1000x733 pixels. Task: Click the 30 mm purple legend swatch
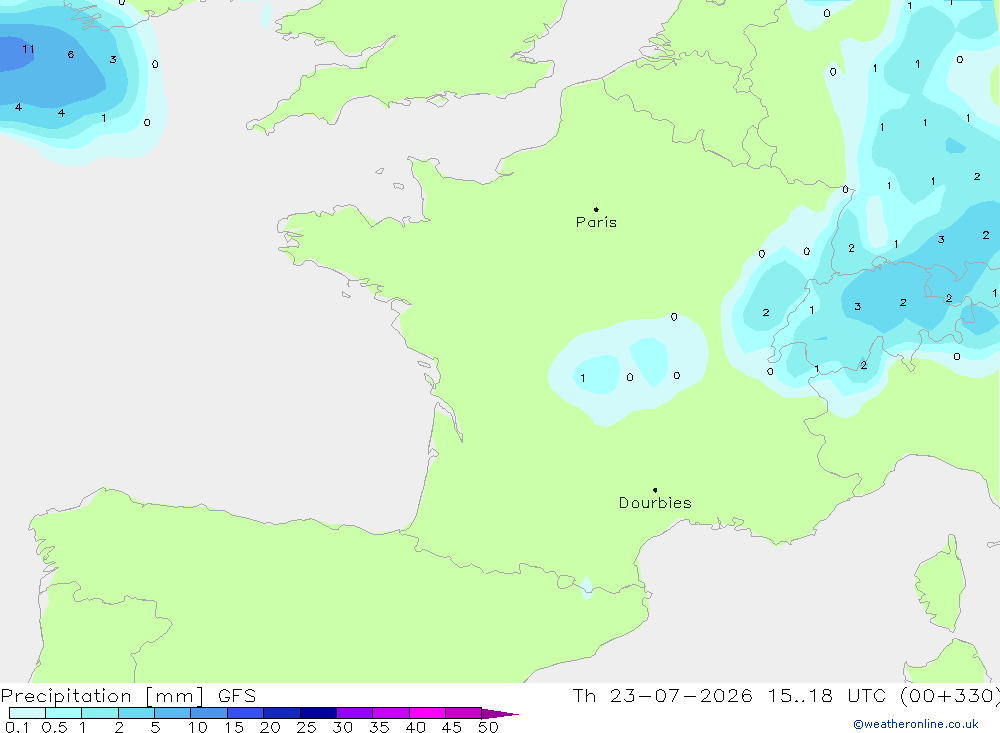click(x=355, y=713)
